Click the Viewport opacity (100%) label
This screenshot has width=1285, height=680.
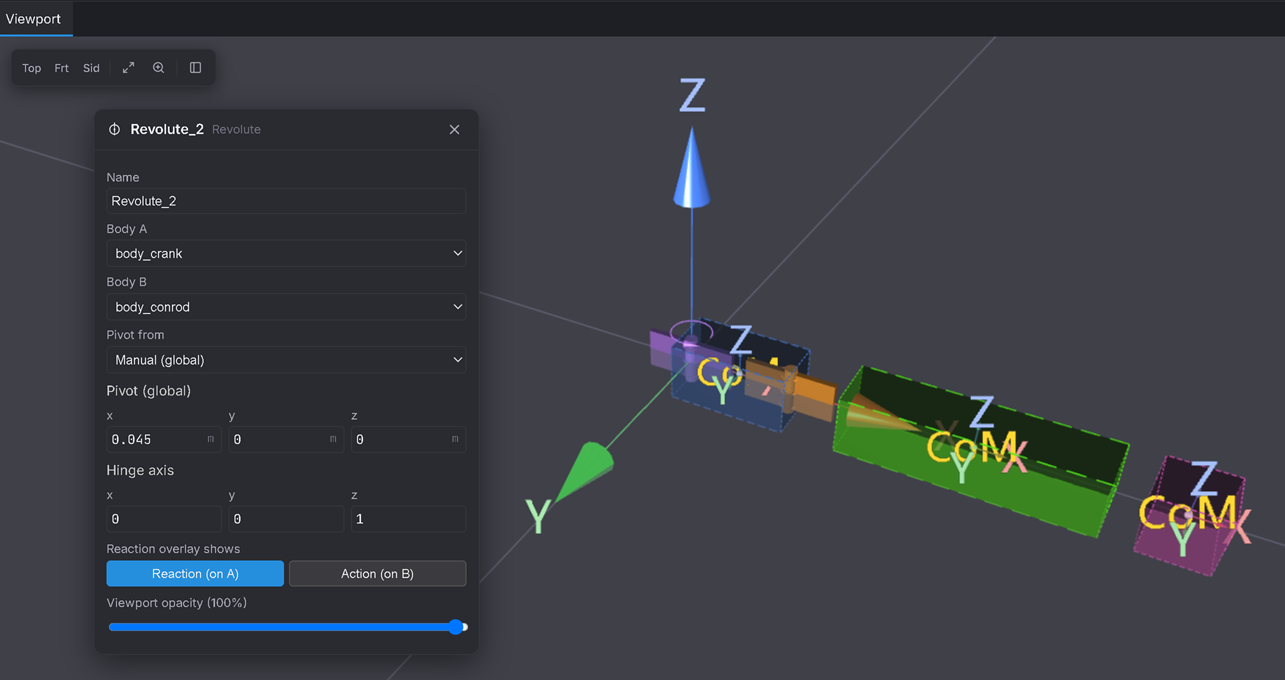177,603
